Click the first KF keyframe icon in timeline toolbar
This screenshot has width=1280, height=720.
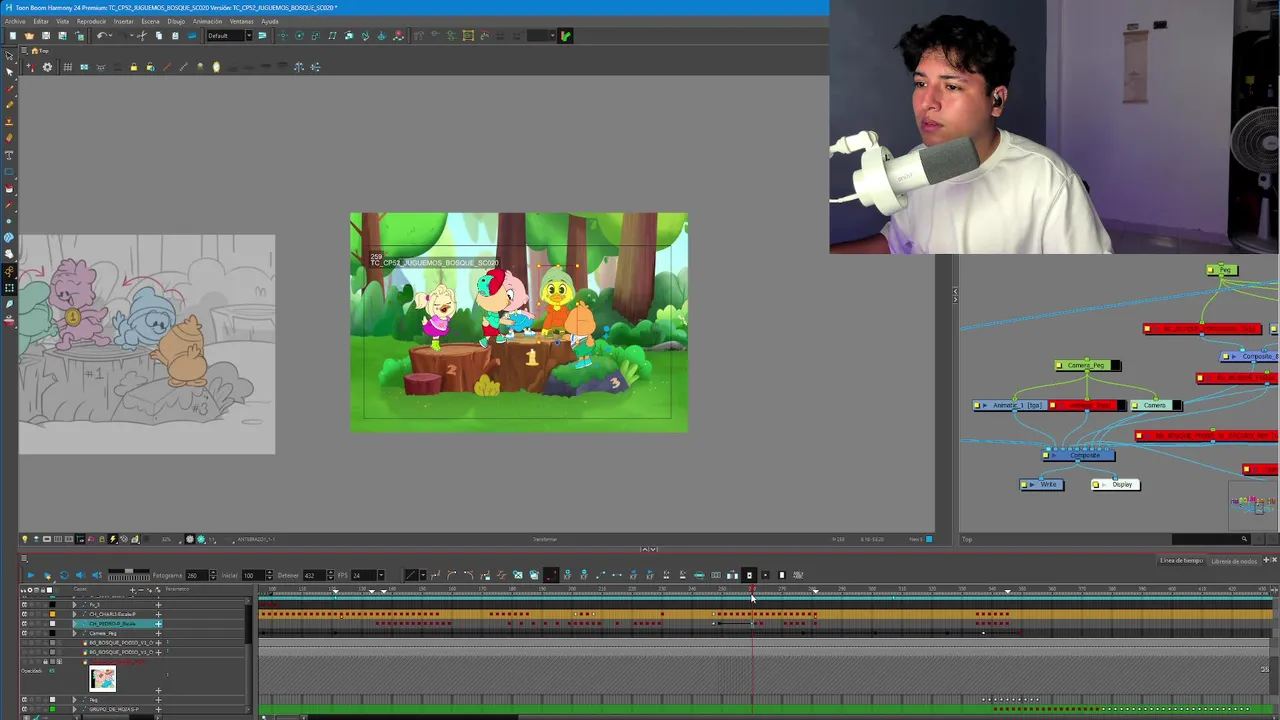point(568,575)
